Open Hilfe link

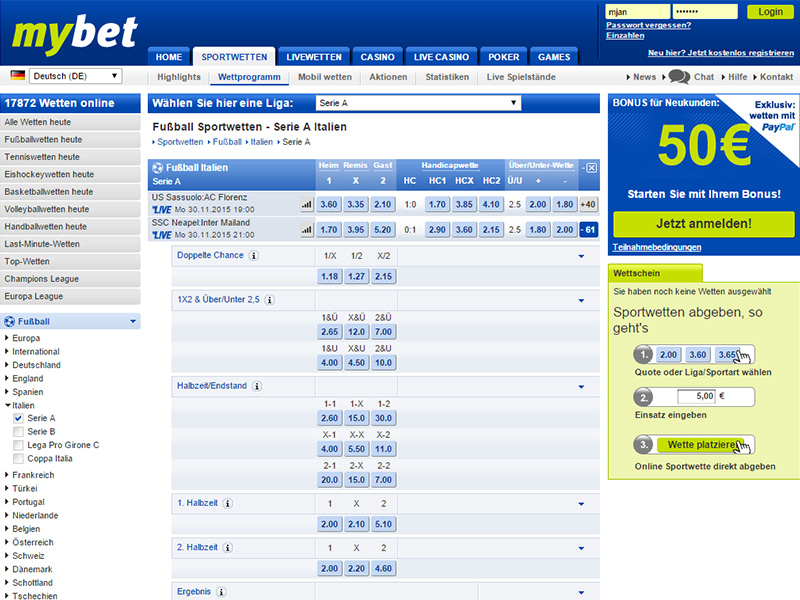(x=737, y=77)
